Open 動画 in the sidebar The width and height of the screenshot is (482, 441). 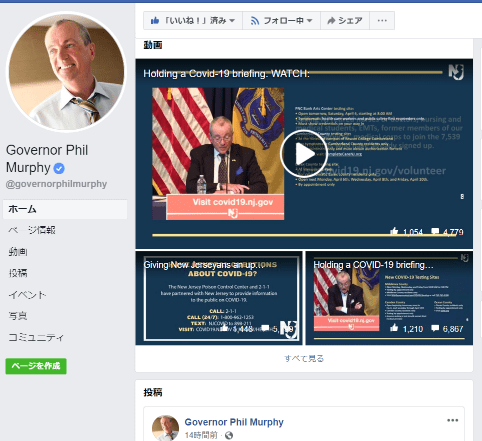pyautogui.click(x=18, y=252)
